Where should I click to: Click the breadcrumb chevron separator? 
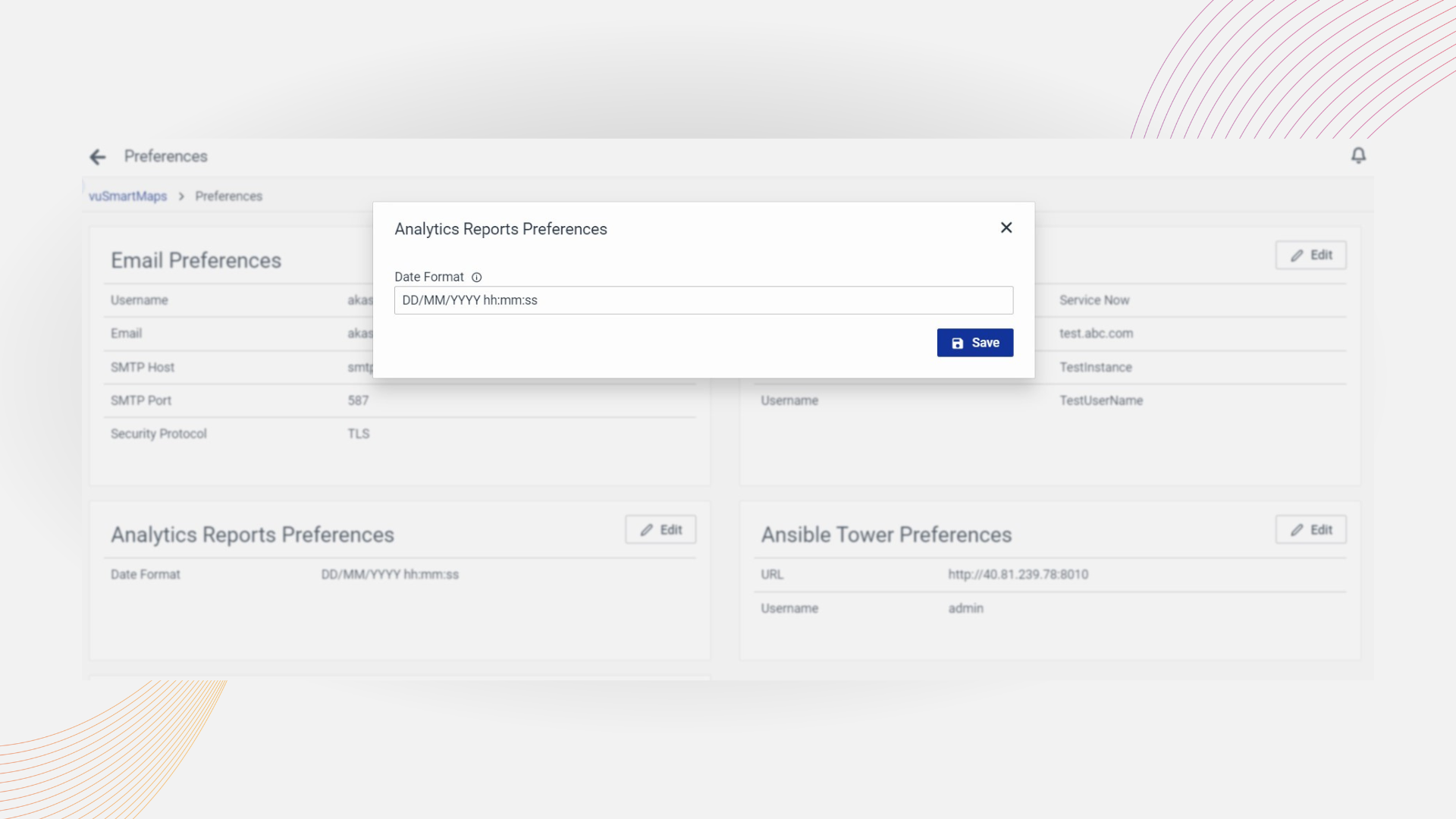click(181, 196)
